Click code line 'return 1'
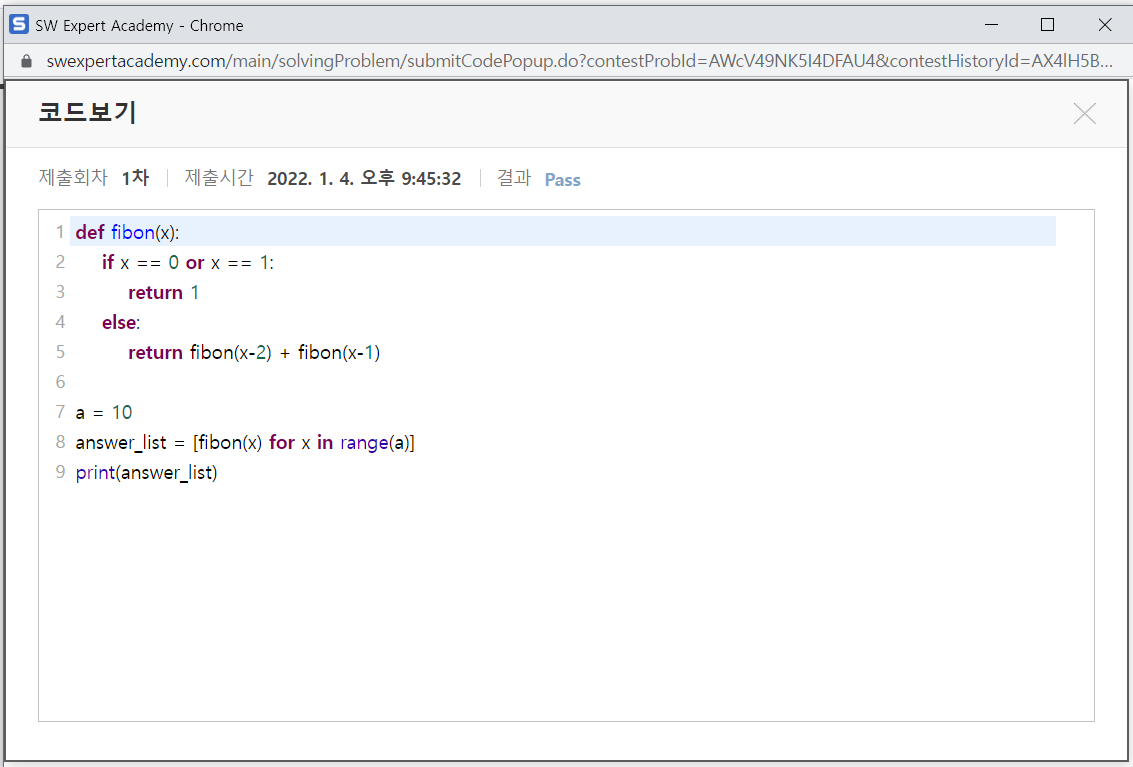 (x=163, y=292)
